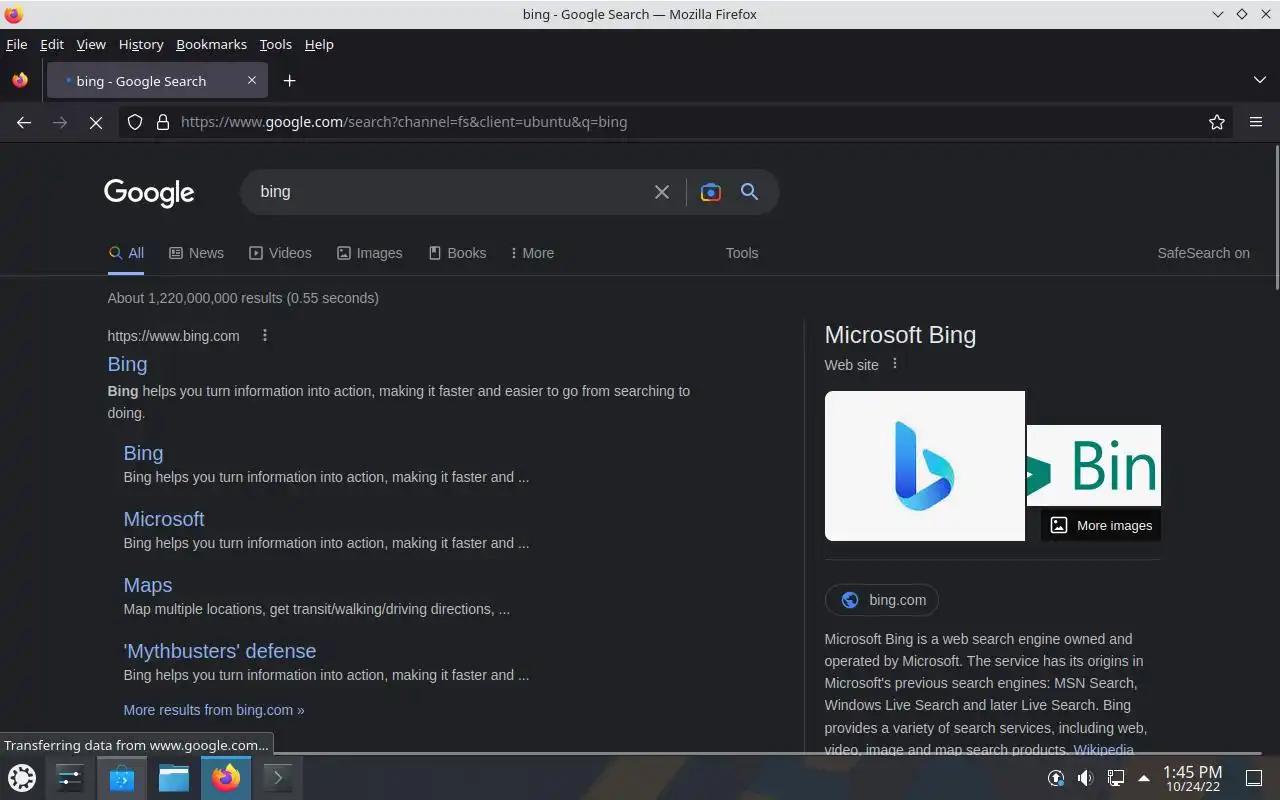Image resolution: width=1280 pixels, height=800 pixels.
Task: Open the Edit menu
Action: (x=52, y=44)
